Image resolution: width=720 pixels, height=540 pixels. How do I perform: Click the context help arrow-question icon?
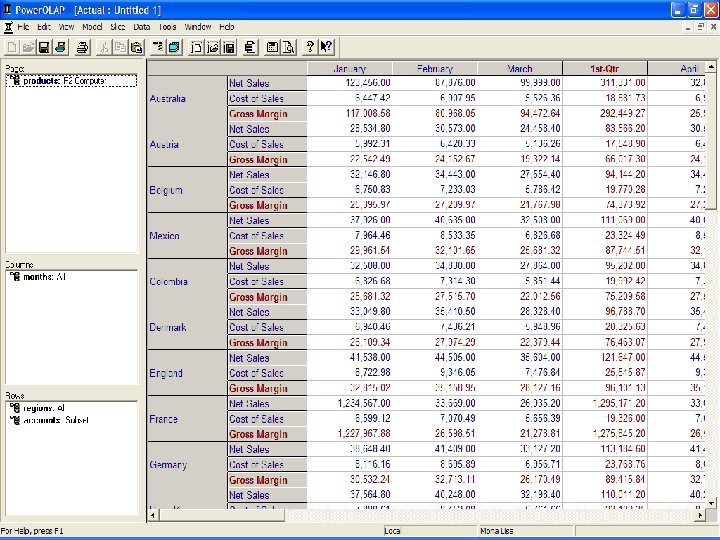pos(326,47)
